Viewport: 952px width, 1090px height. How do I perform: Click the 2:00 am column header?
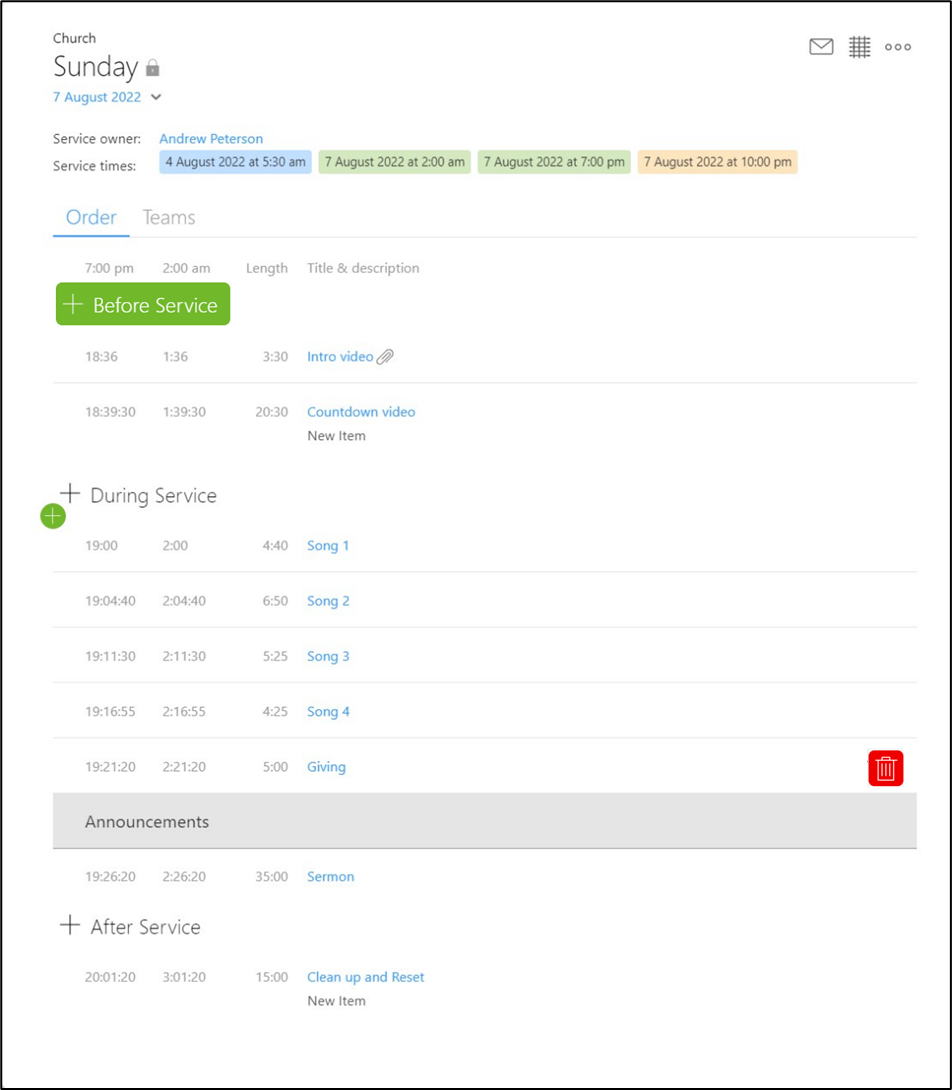186,268
